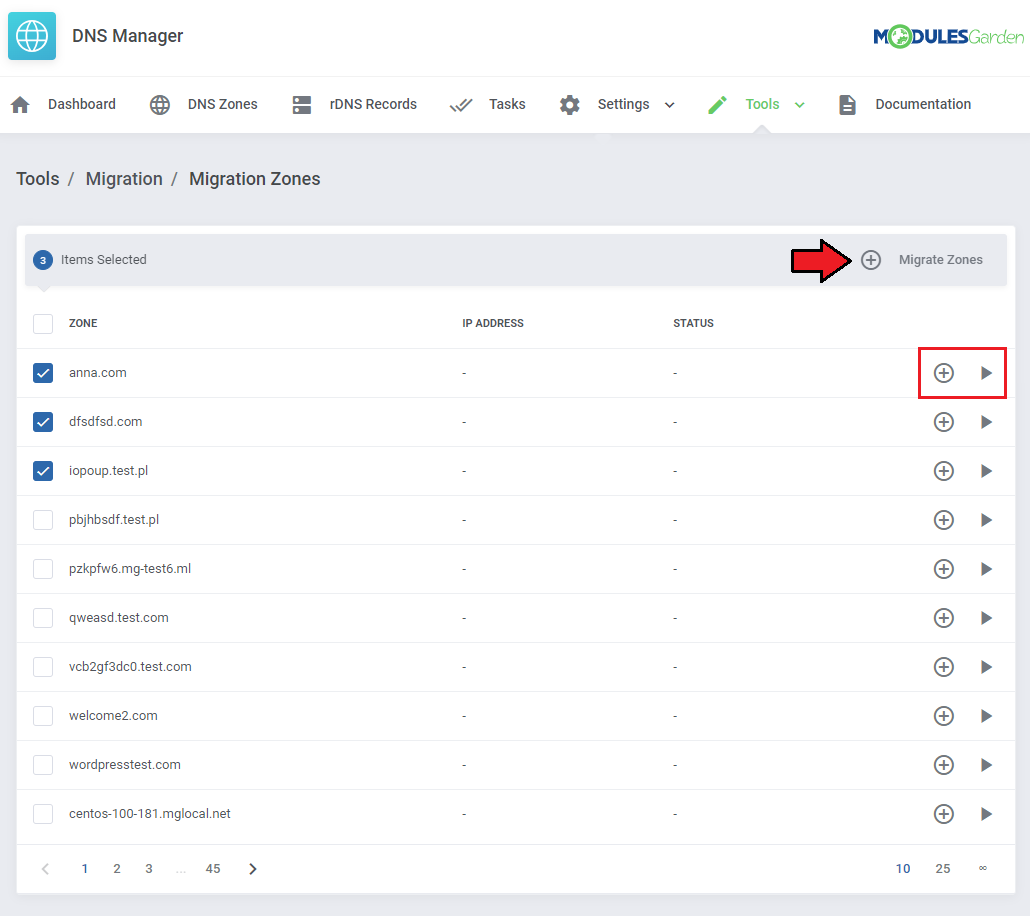1030x916 pixels.
Task: Click the plus icon for welcome2.com
Action: click(944, 716)
